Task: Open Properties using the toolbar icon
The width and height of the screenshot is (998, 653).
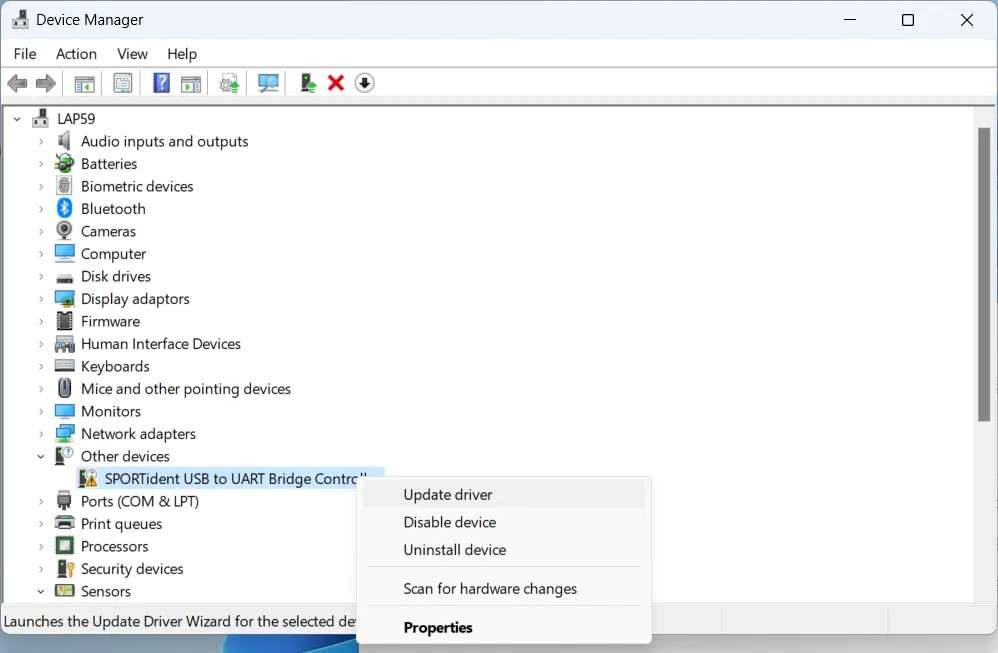Action: [123, 83]
